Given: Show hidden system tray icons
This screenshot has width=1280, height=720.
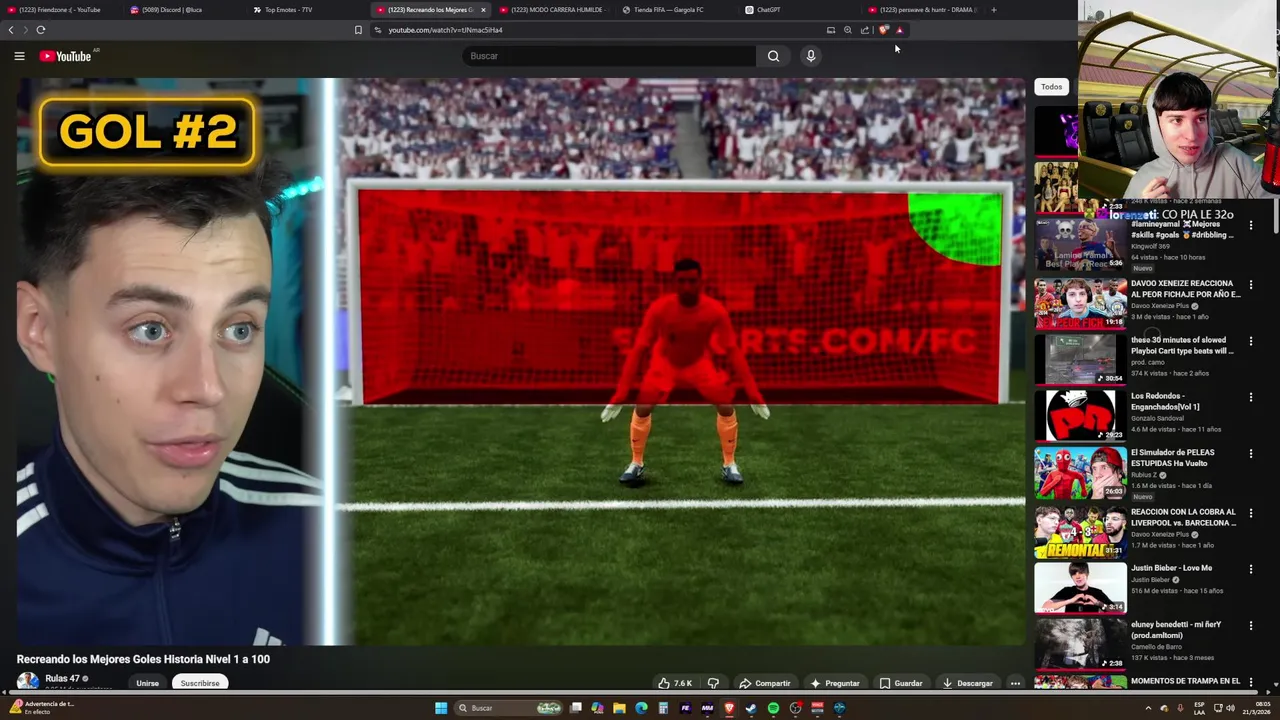Looking at the screenshot, I should [1148, 708].
